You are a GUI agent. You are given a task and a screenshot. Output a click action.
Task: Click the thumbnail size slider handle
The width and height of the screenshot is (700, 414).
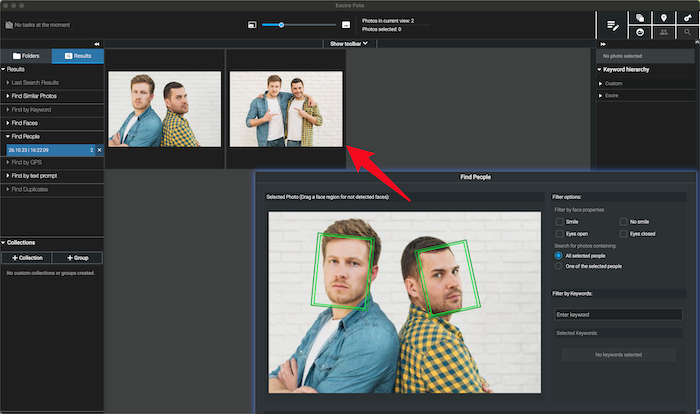pos(282,23)
